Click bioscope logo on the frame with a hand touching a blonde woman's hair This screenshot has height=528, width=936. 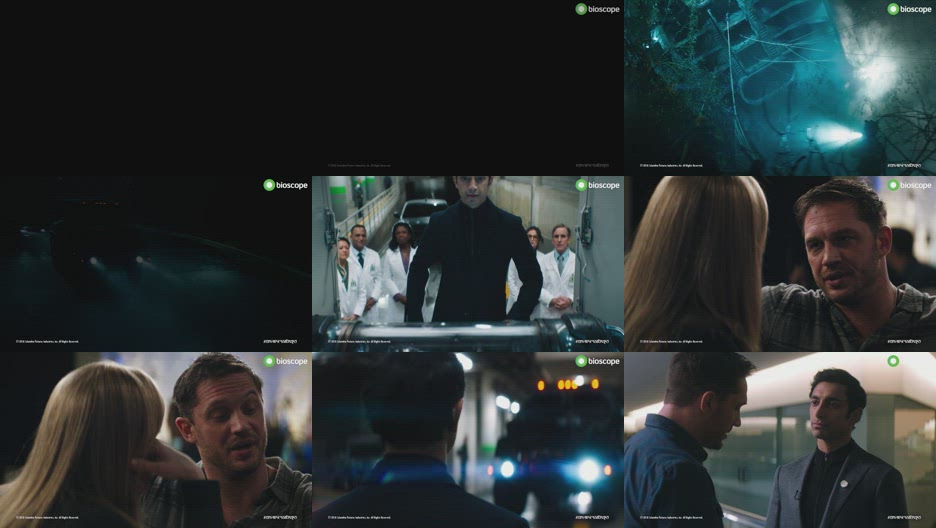click(285, 361)
